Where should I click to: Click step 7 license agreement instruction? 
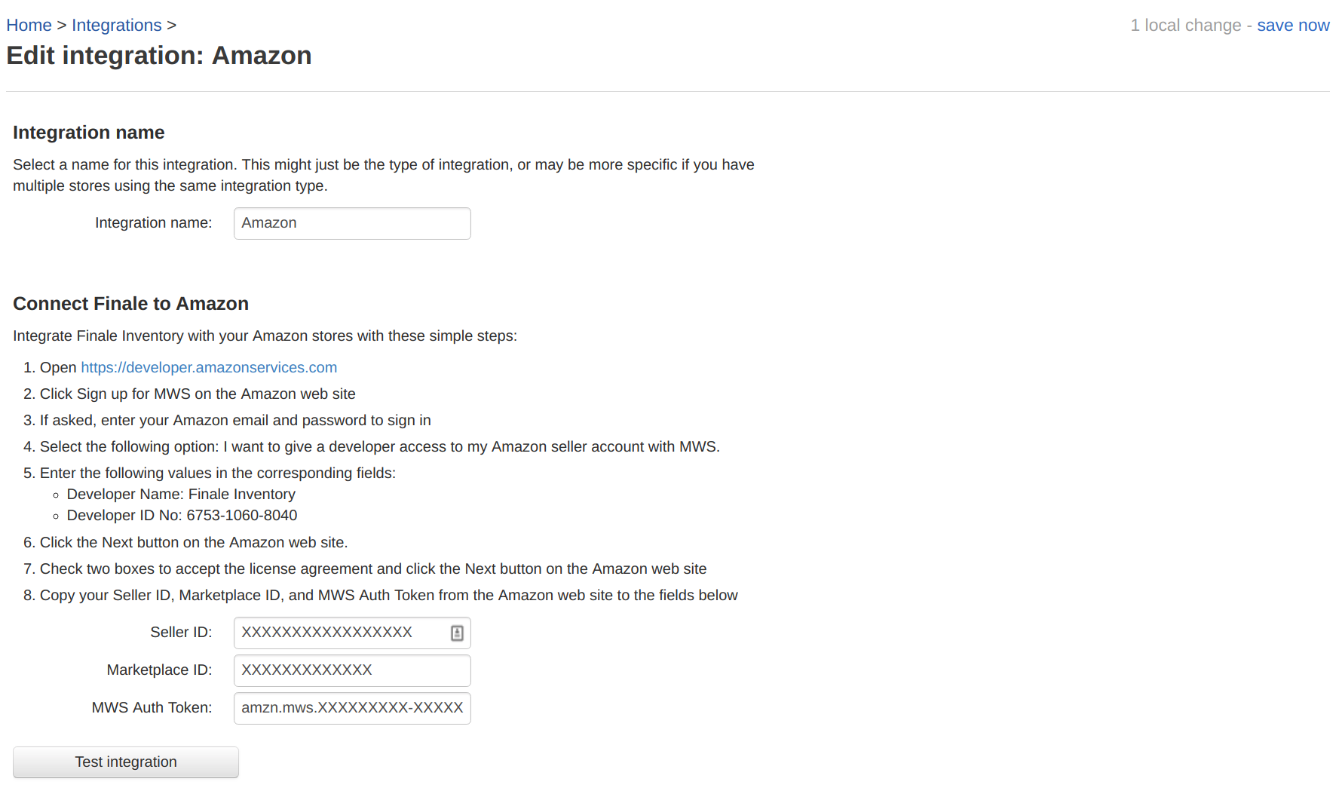(x=373, y=569)
